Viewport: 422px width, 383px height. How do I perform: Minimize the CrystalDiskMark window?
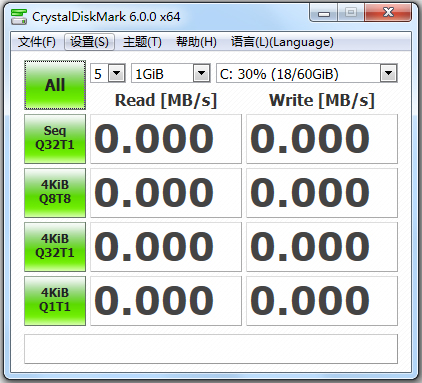click(x=324, y=13)
